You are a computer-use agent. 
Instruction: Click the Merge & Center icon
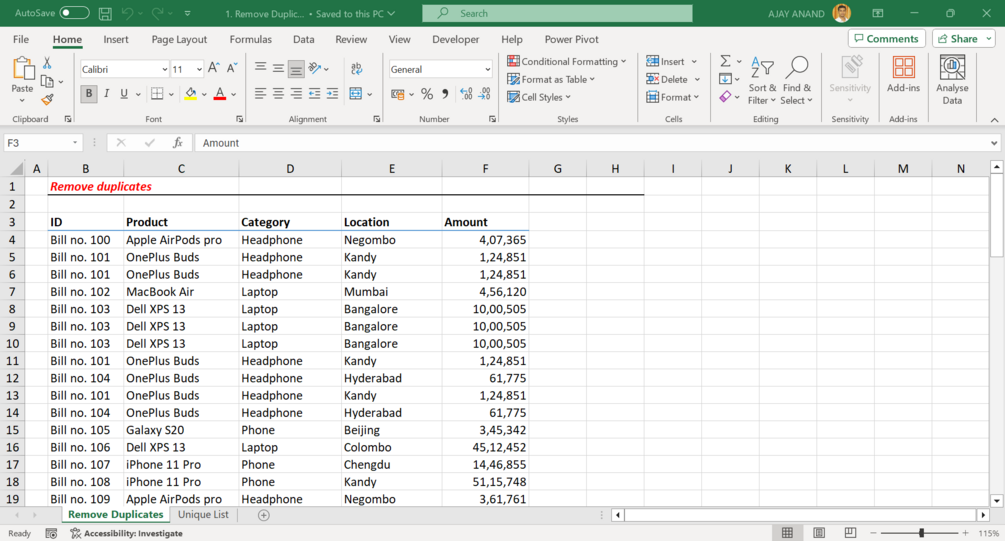point(356,94)
